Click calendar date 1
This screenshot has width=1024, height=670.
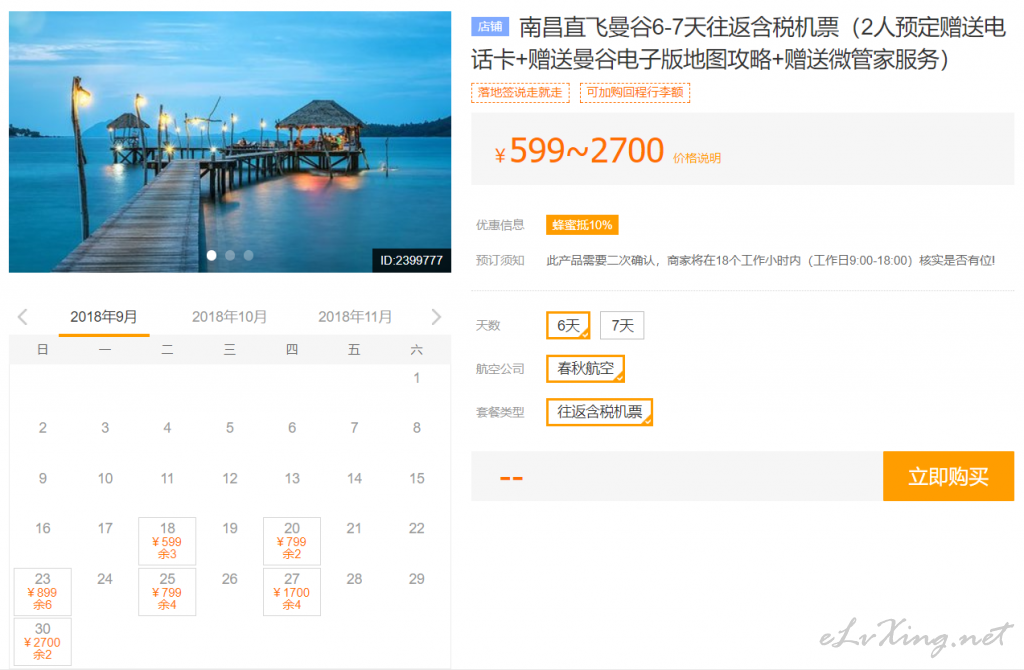coord(417,378)
